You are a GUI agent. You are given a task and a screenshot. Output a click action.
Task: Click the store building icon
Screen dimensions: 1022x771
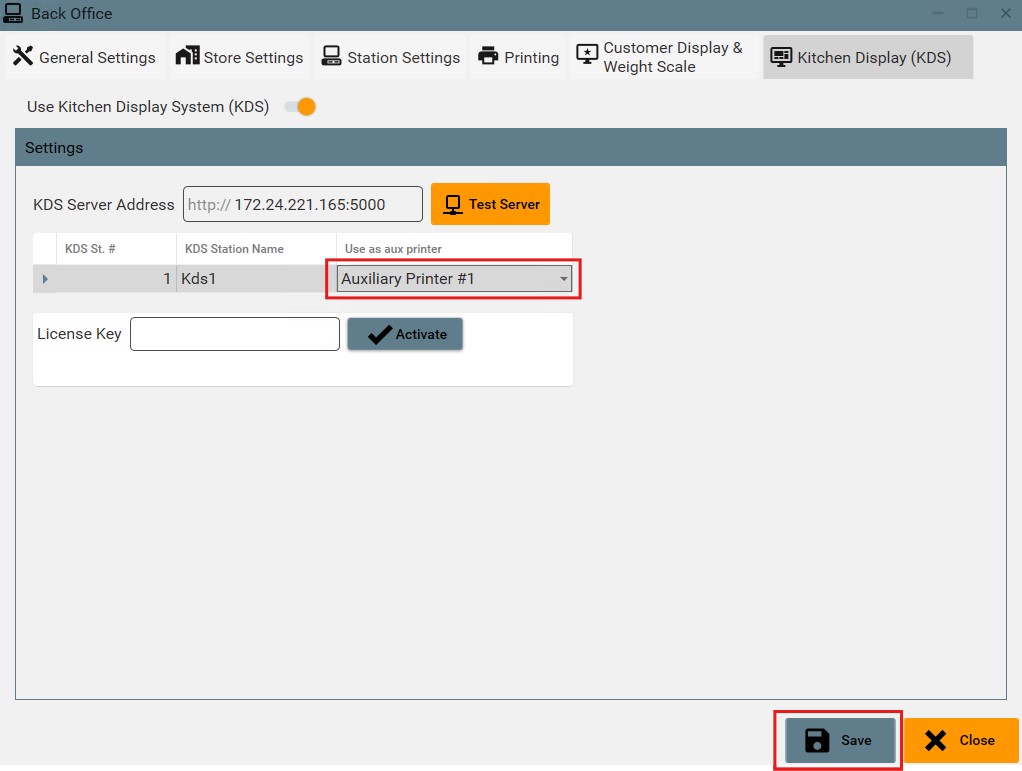coord(187,56)
